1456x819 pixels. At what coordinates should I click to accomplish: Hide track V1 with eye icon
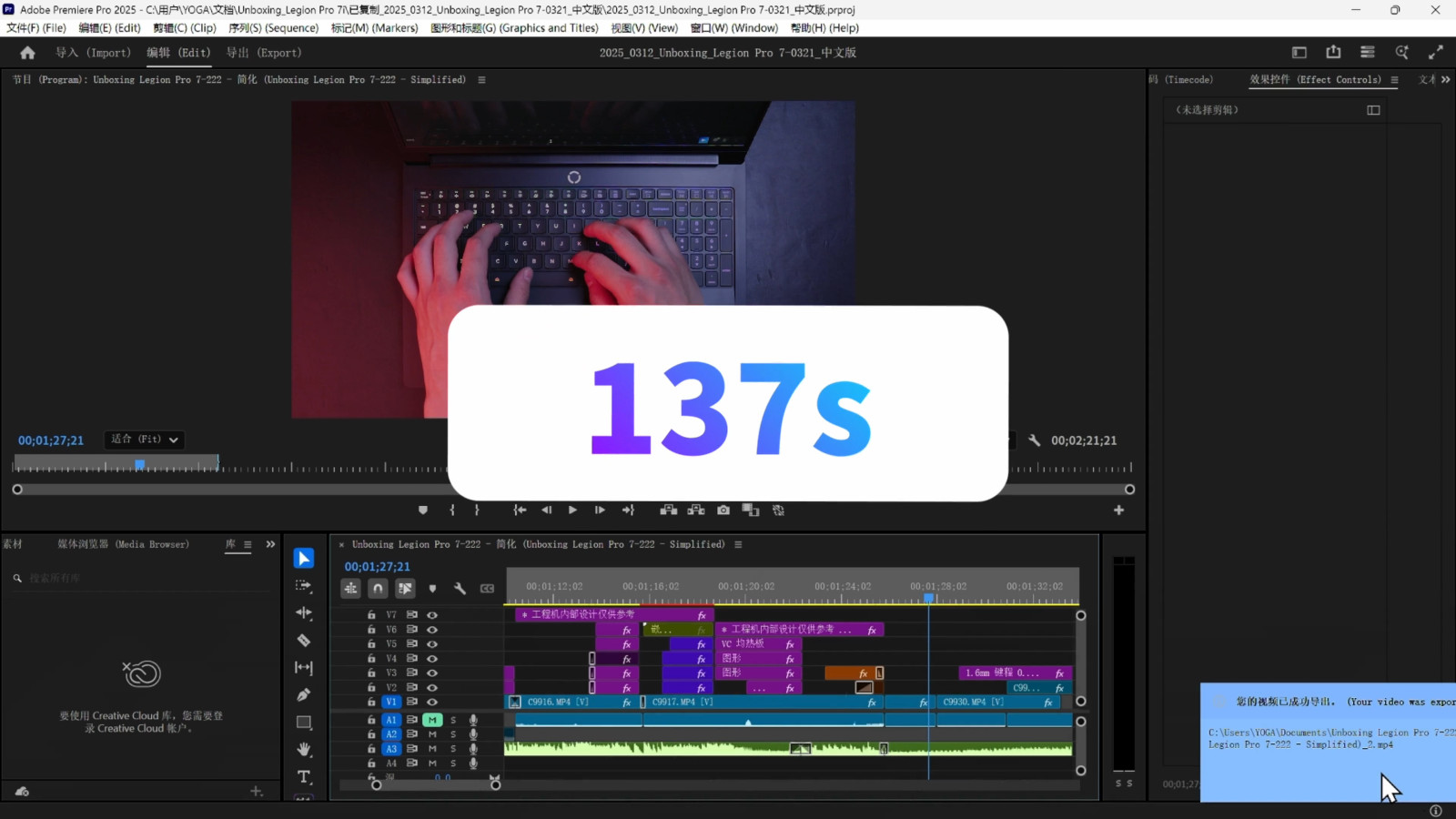tap(432, 702)
